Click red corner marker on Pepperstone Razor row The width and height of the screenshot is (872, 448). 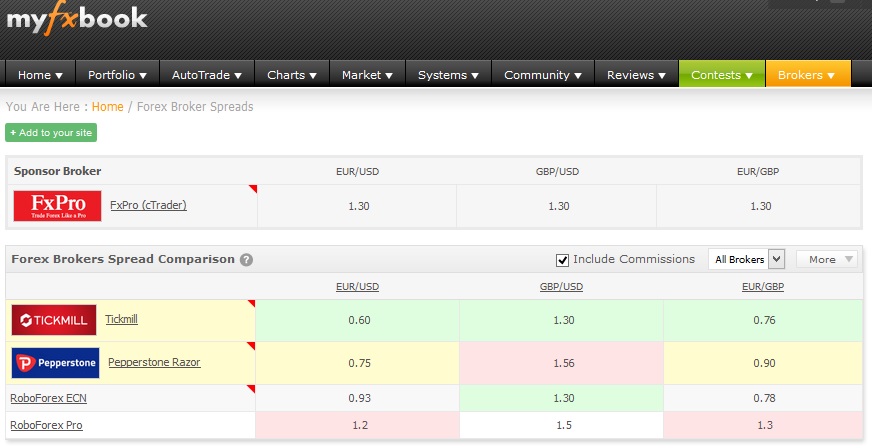click(251, 346)
